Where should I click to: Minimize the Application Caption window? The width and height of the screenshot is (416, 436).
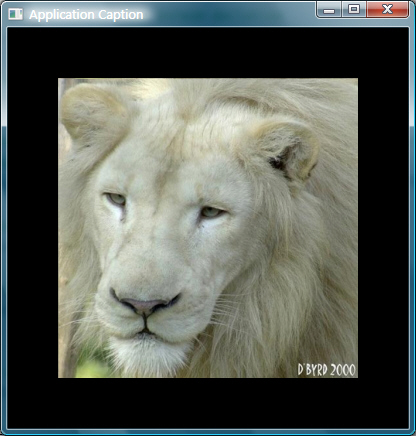(329, 9)
